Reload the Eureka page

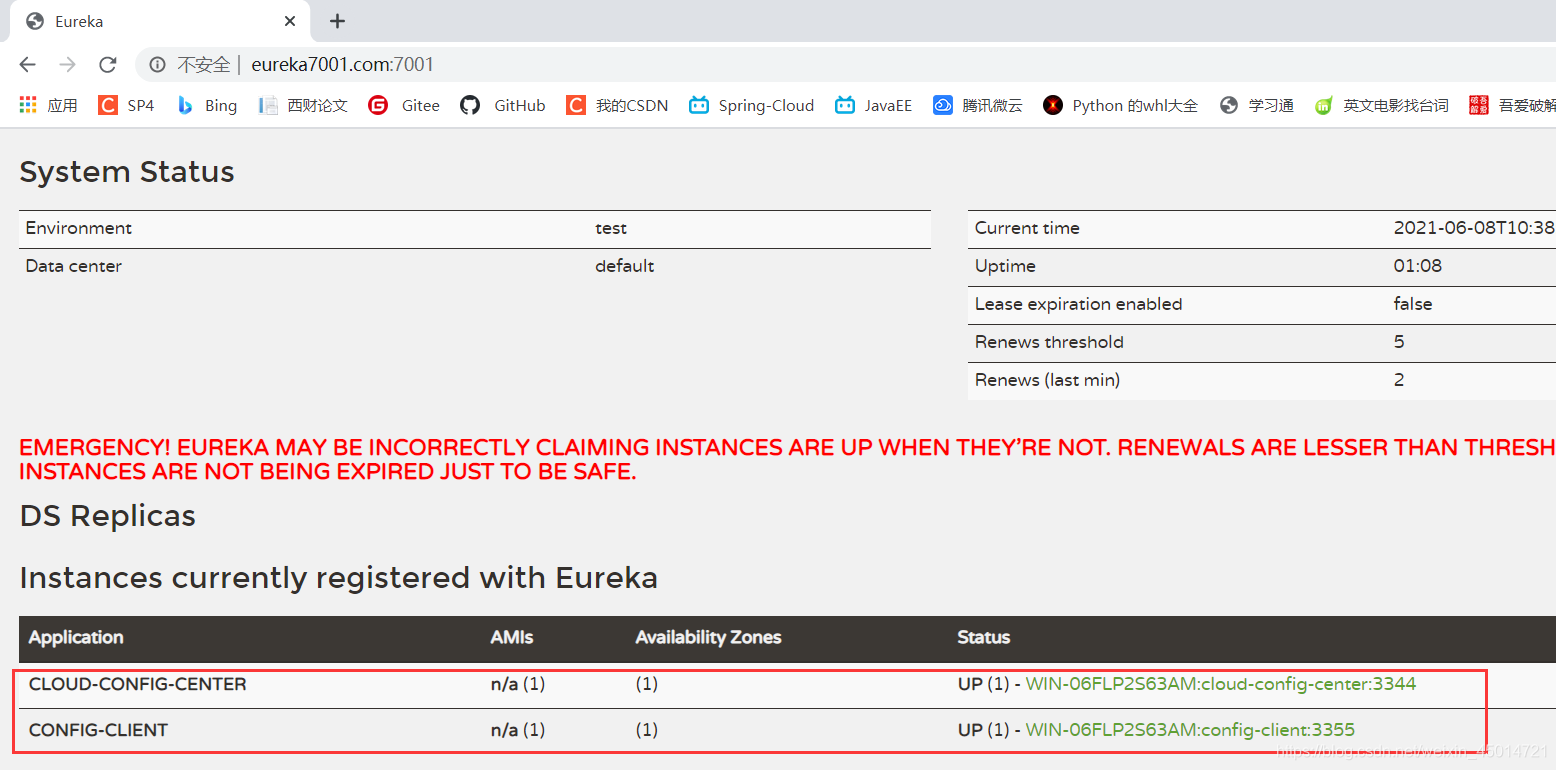(108, 65)
